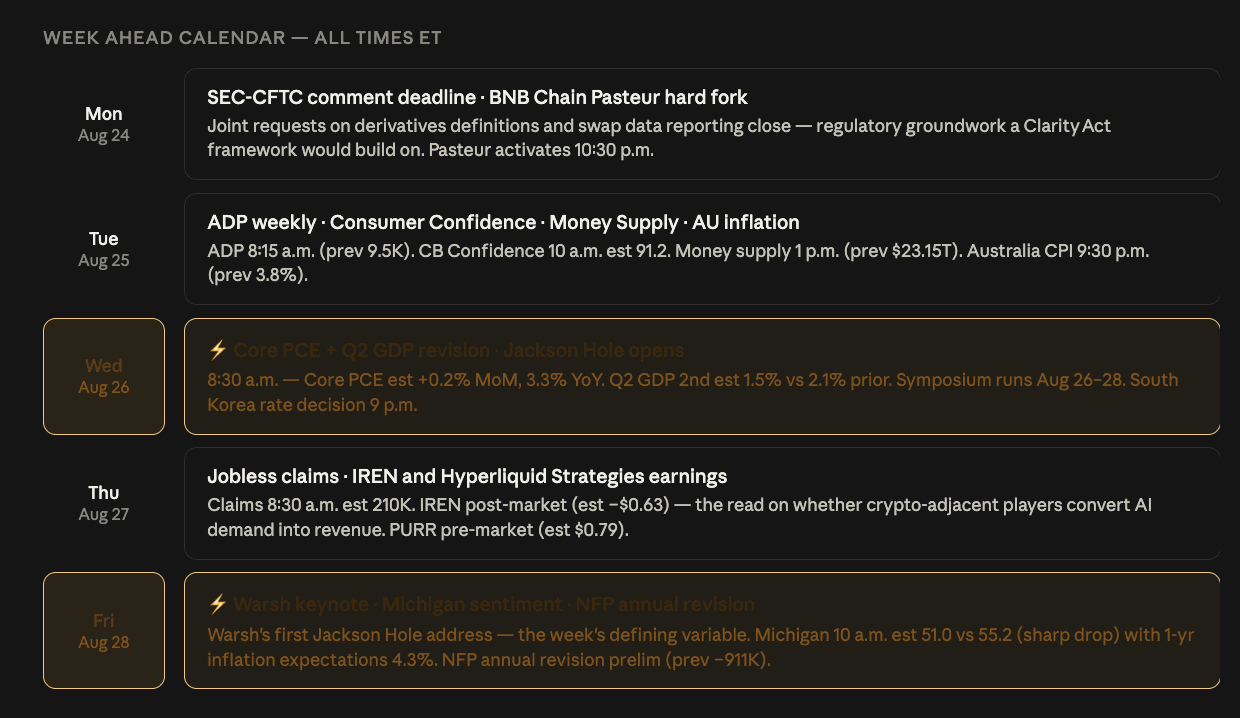
Task: Click the highlighted Fri Aug 28 date box
Action: pyautogui.click(x=104, y=630)
